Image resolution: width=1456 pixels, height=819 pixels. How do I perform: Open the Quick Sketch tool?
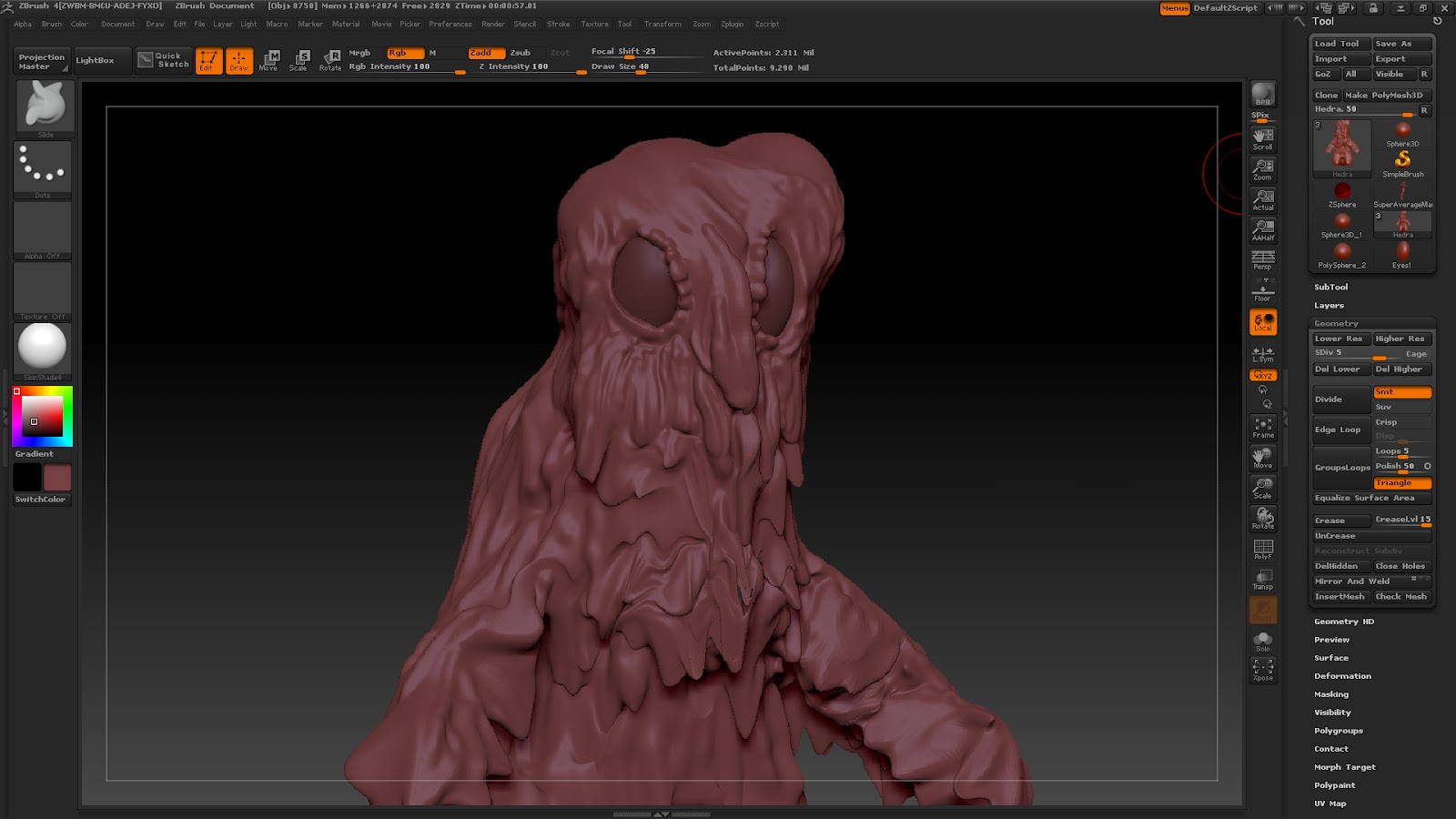pyautogui.click(x=164, y=60)
